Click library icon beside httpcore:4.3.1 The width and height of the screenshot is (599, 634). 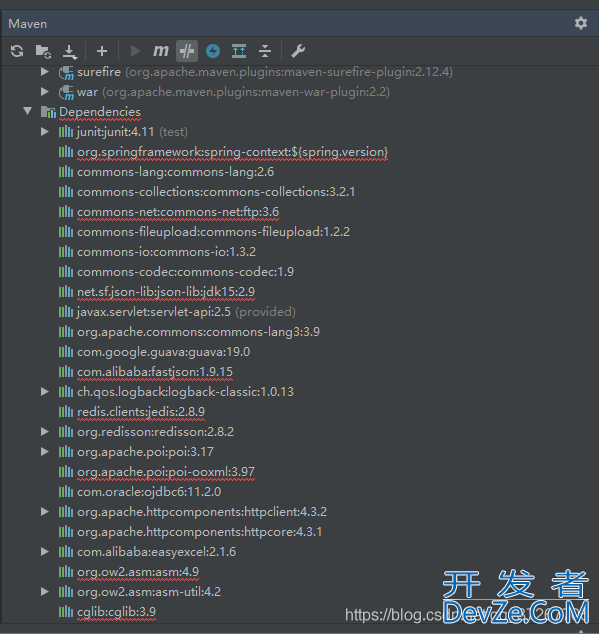[x=66, y=531]
